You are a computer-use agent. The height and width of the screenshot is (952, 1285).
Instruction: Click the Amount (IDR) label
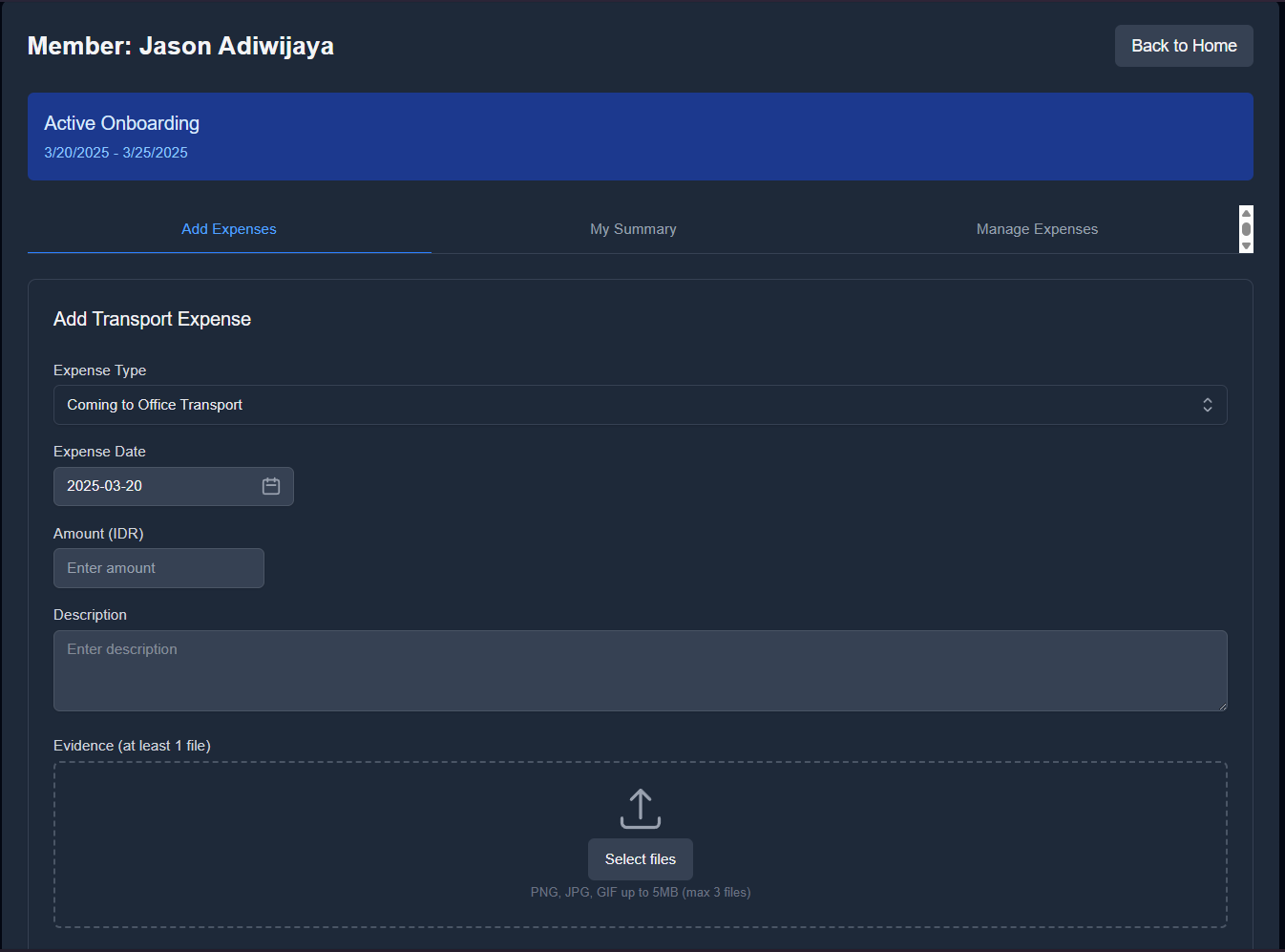pos(98,534)
